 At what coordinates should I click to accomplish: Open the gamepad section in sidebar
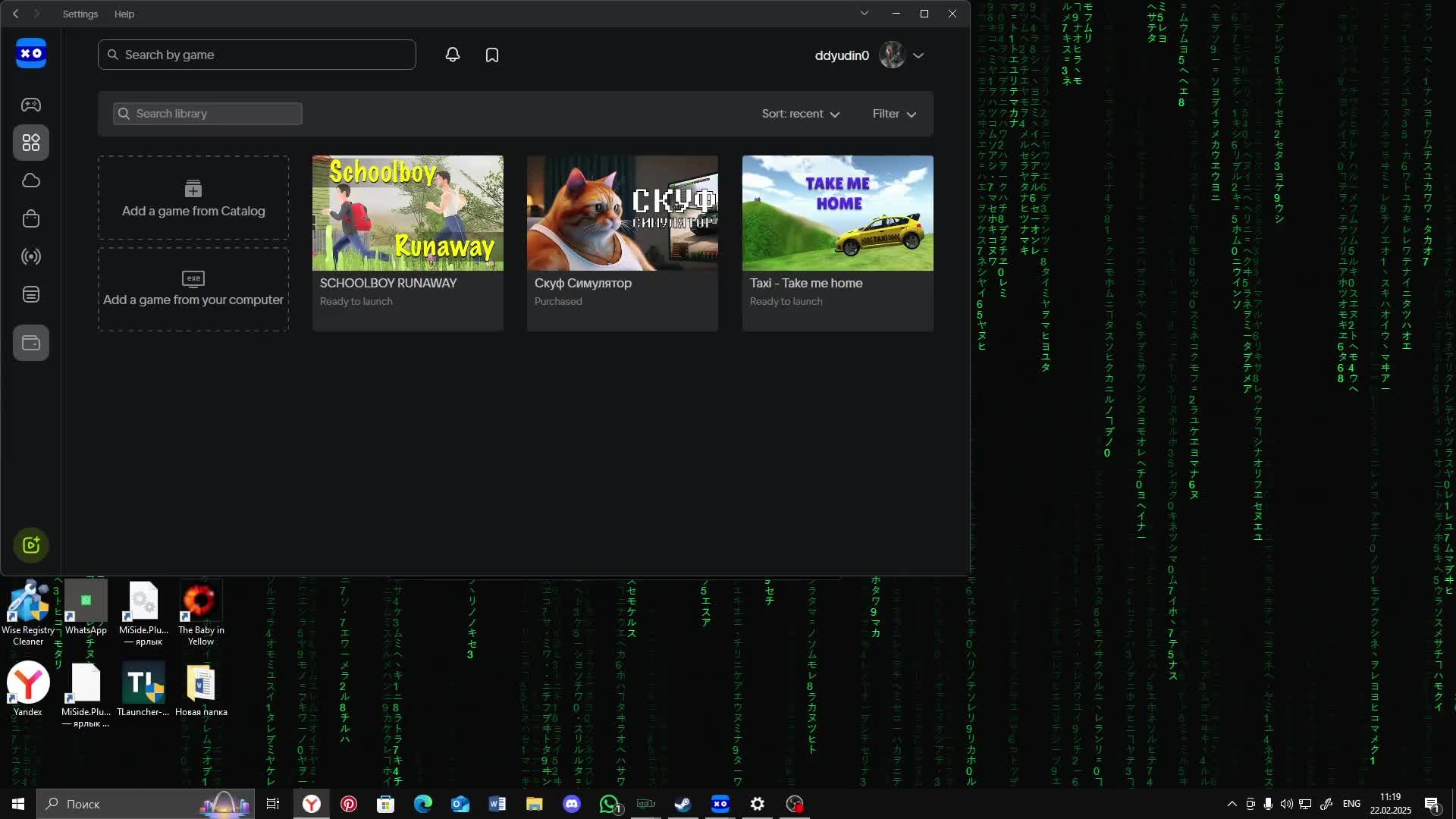(x=31, y=105)
